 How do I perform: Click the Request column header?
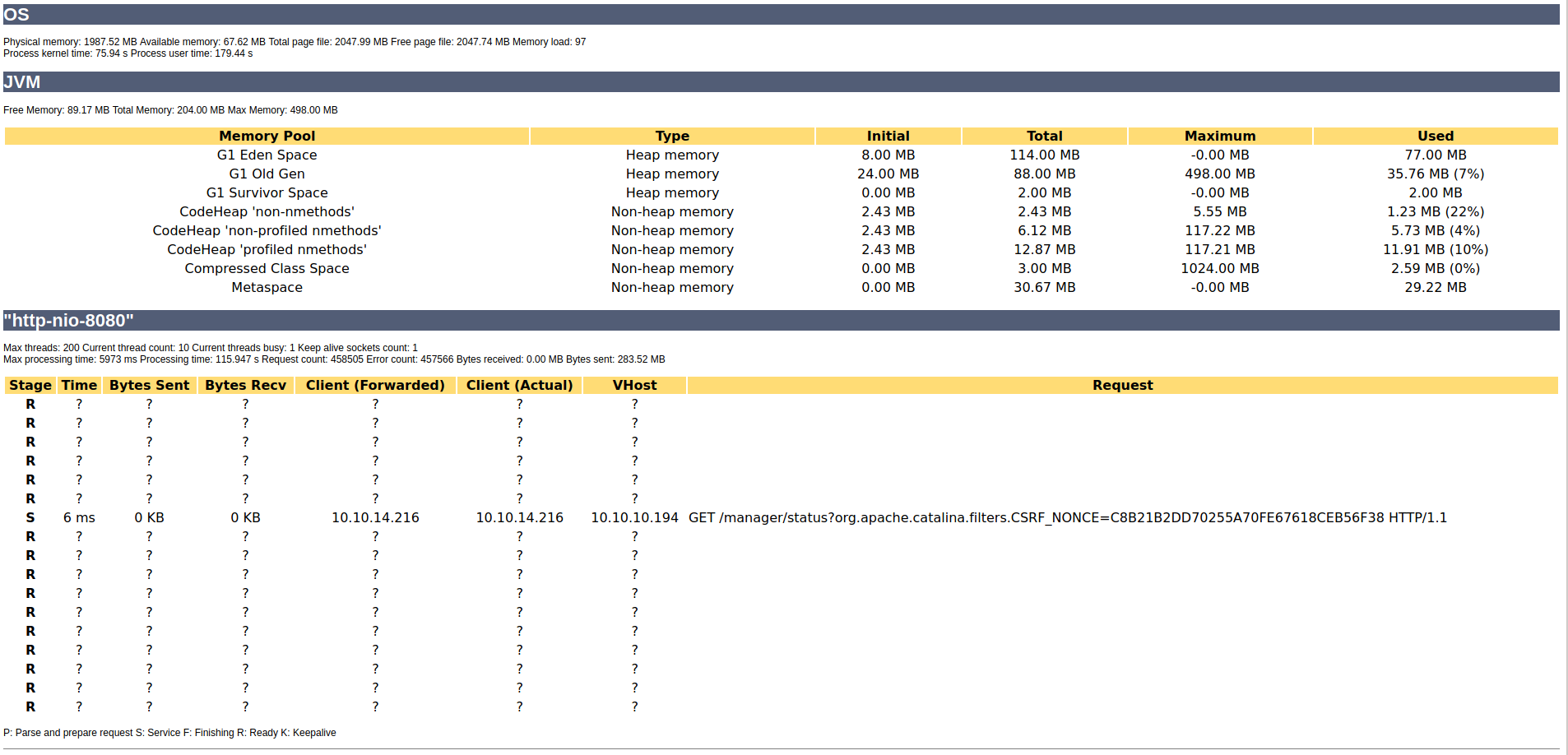pos(1122,386)
